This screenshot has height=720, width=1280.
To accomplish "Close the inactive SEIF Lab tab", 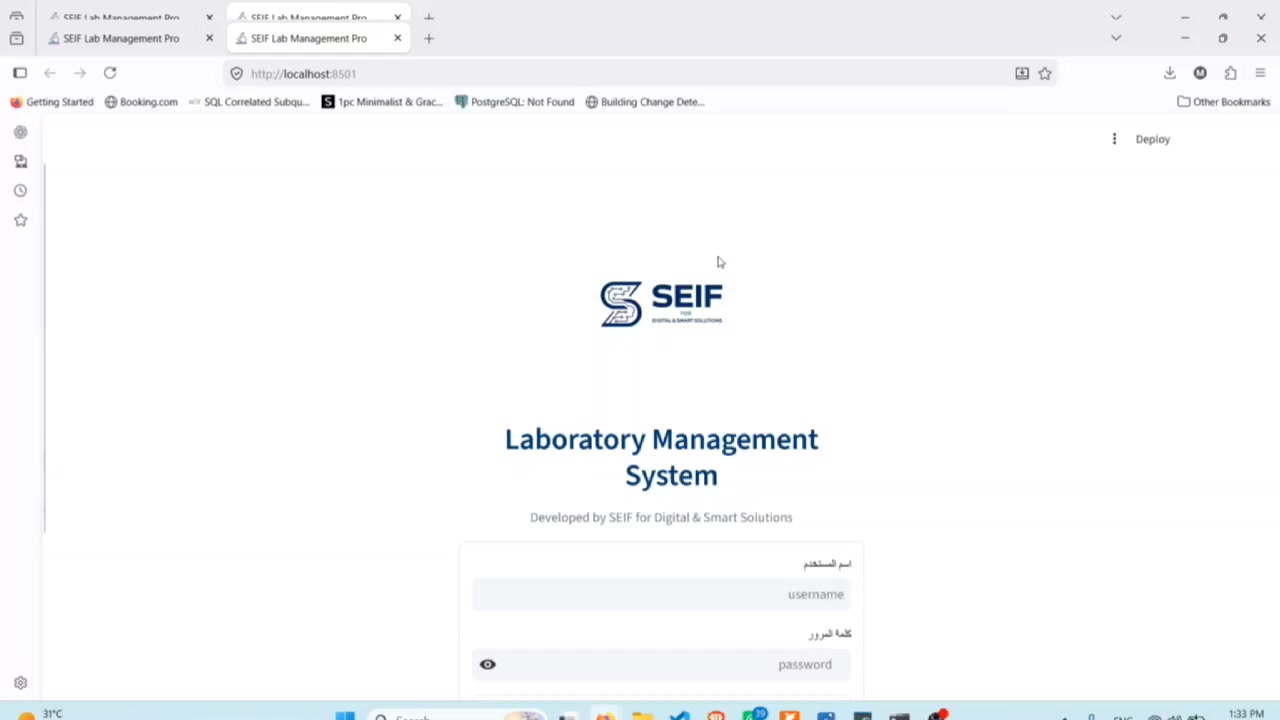I will click(209, 38).
